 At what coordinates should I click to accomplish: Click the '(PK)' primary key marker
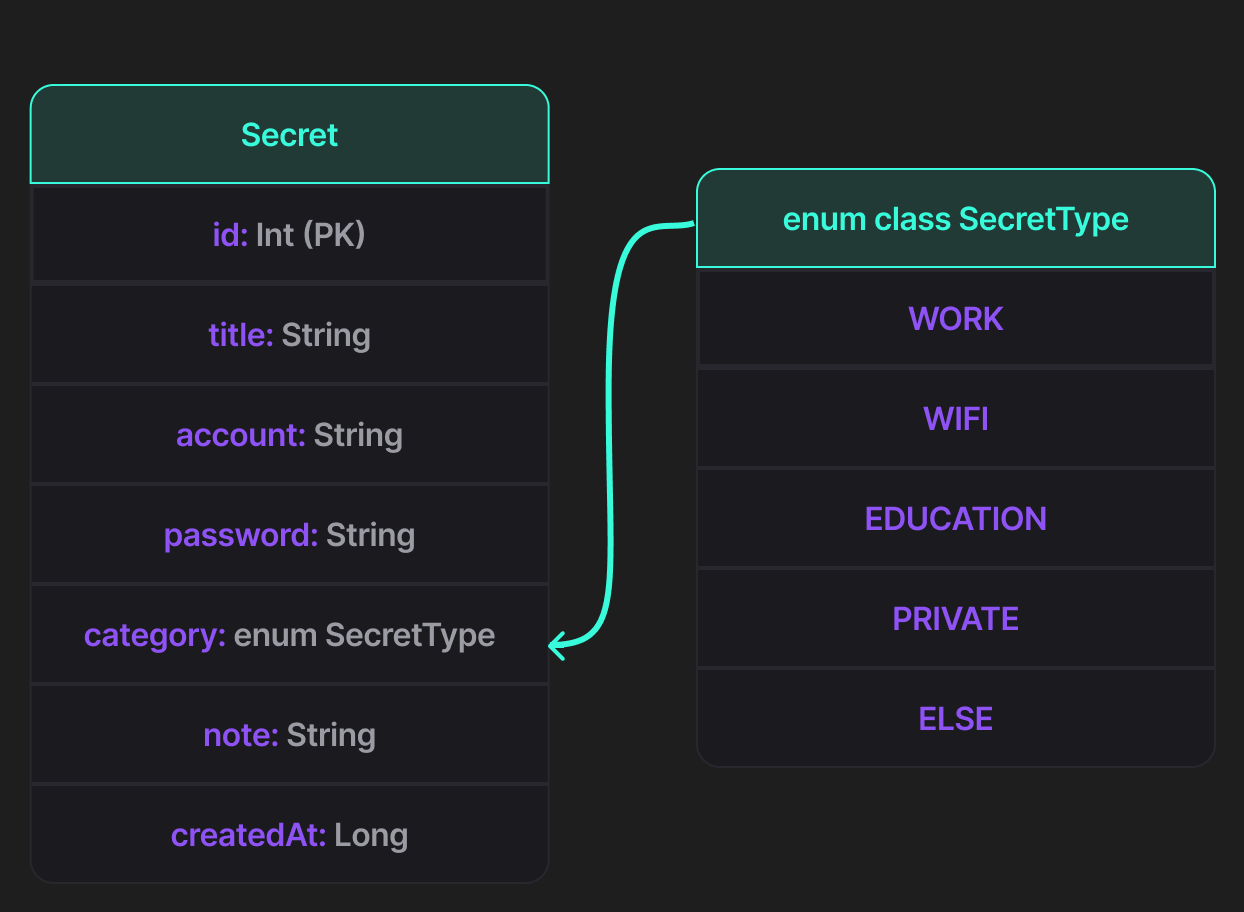334,235
